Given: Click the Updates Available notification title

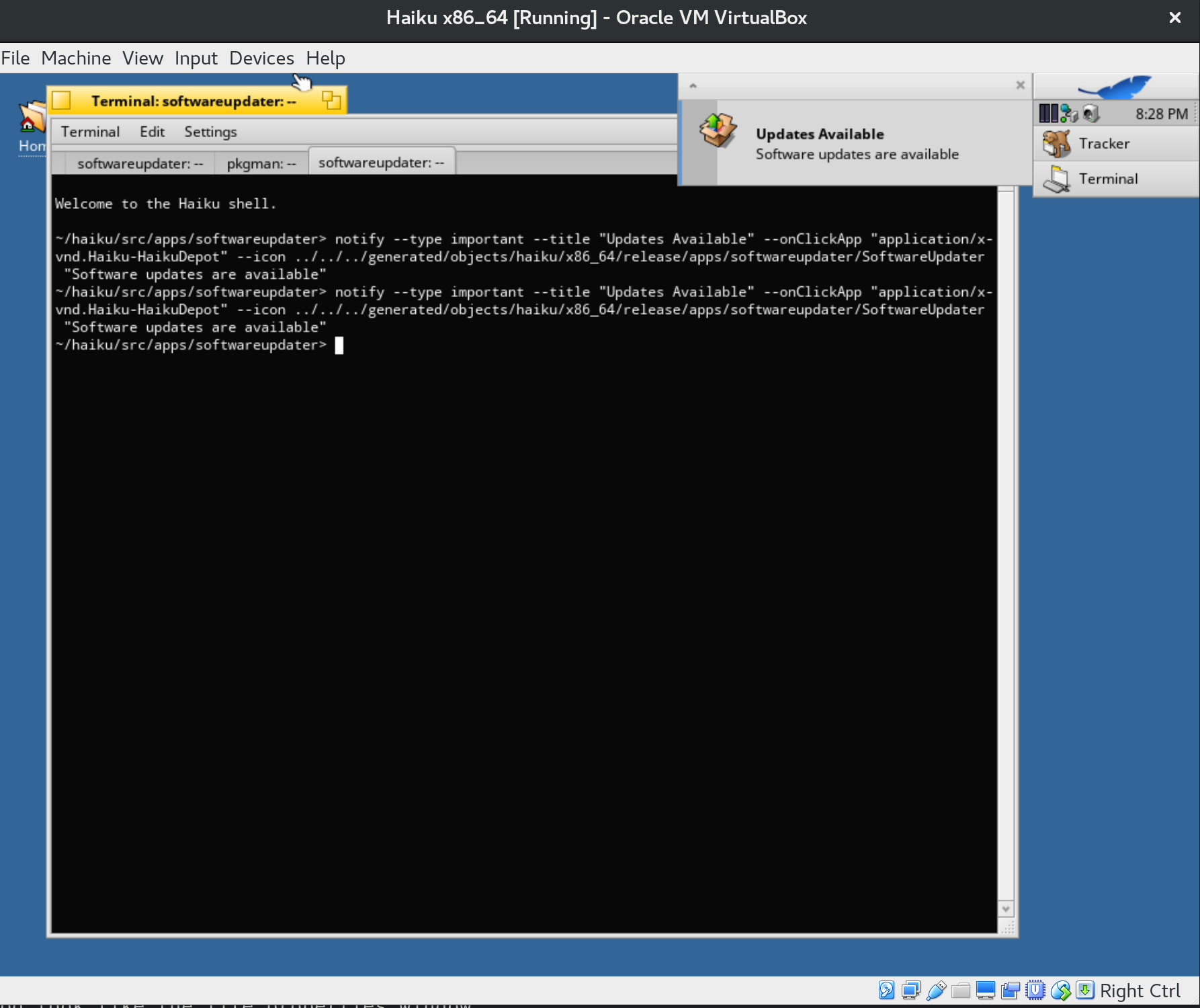Looking at the screenshot, I should pos(820,134).
